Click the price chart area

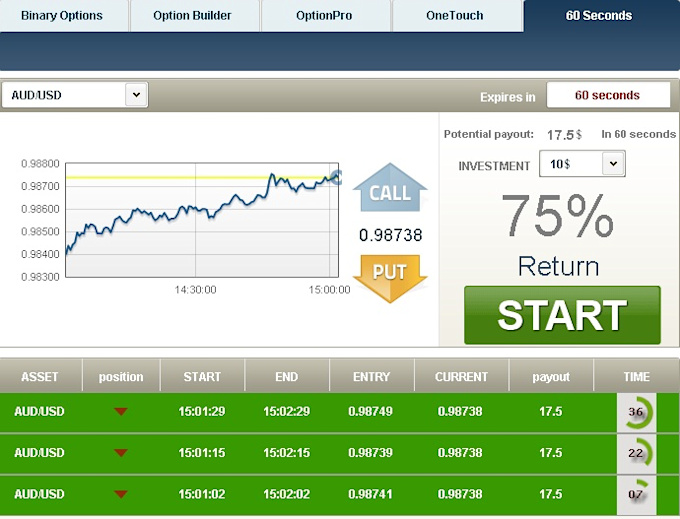(202, 220)
